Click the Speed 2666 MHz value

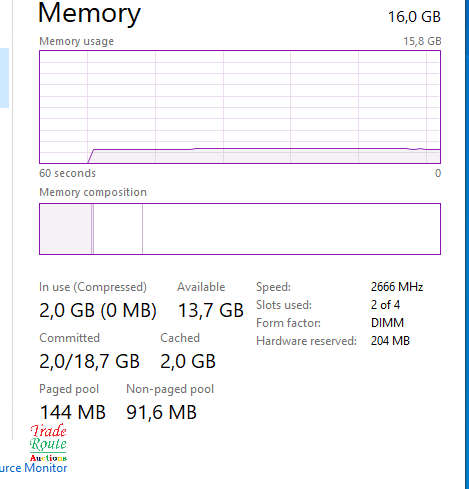pos(397,287)
